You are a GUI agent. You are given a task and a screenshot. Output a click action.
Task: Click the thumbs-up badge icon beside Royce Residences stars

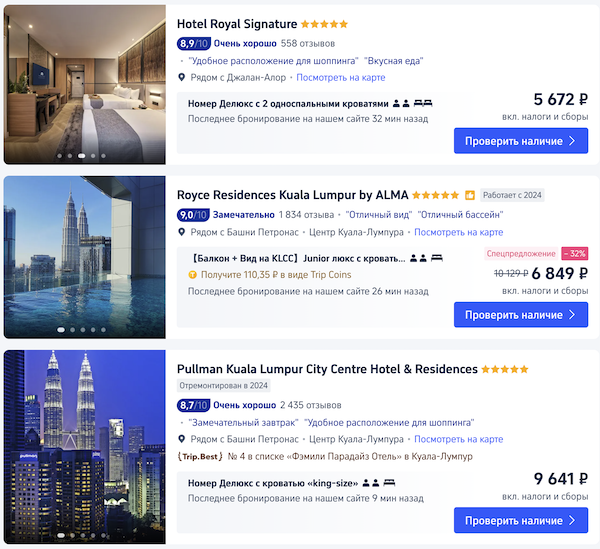point(470,195)
